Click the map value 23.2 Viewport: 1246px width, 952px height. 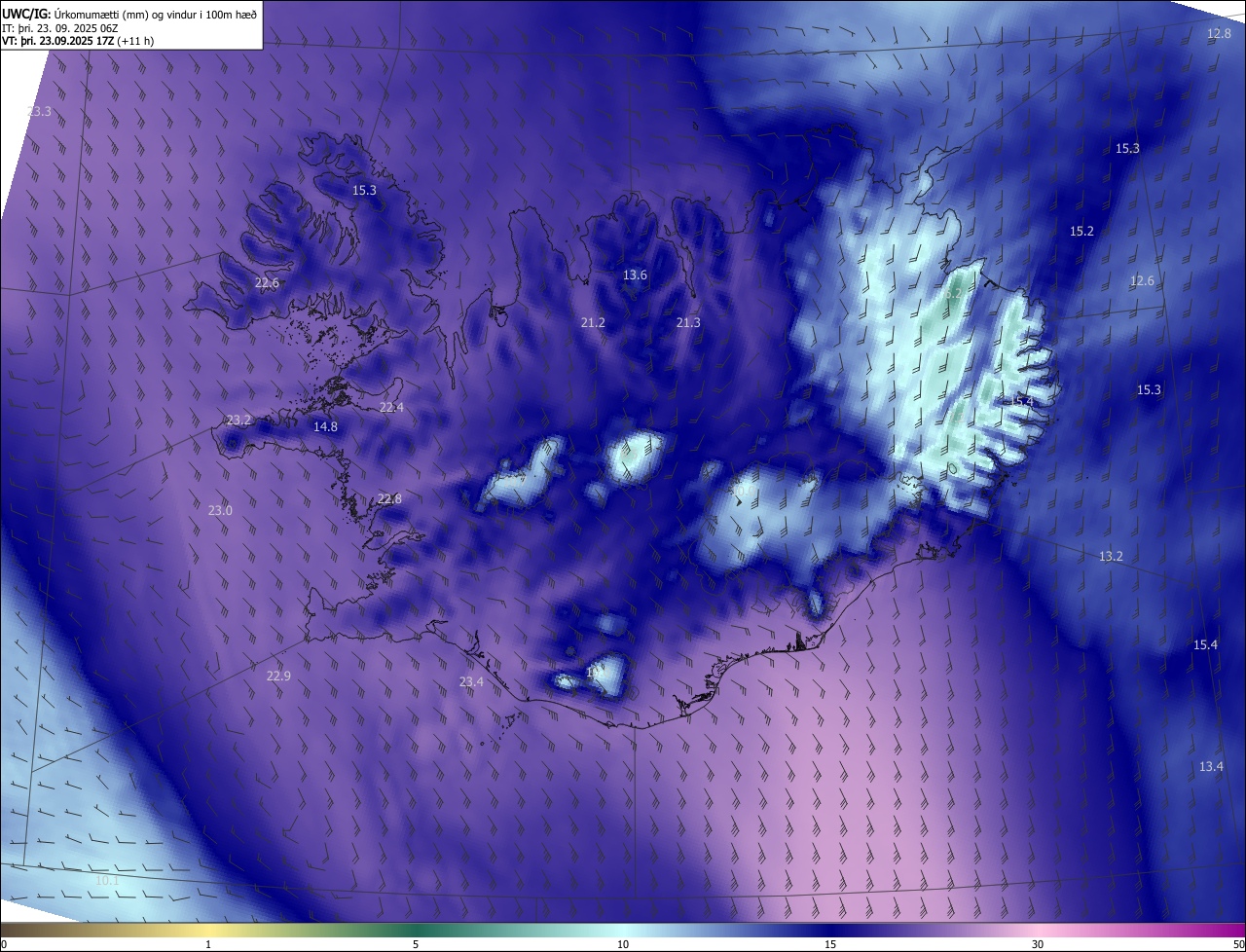coord(238,421)
